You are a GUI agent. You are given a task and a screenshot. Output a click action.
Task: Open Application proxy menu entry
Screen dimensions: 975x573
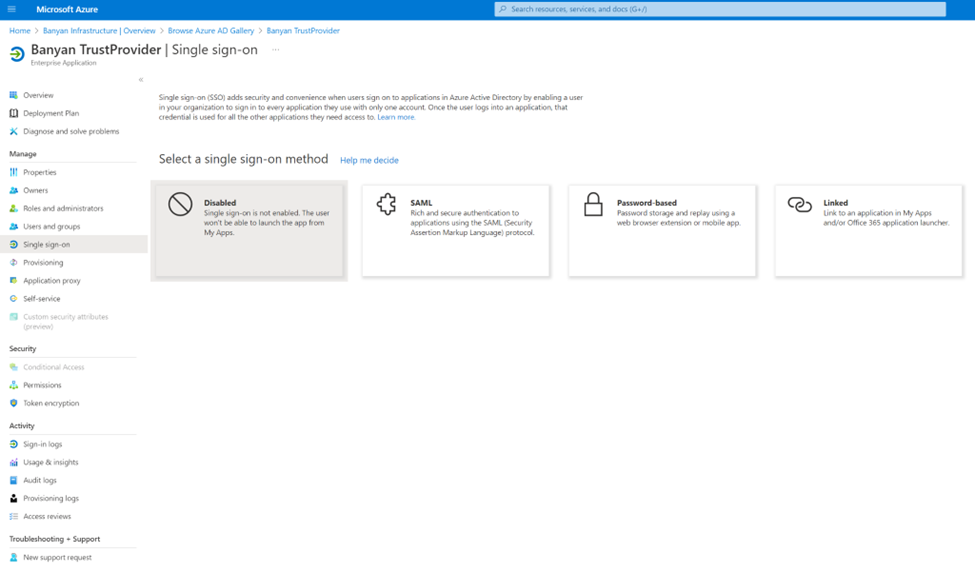click(x=52, y=280)
